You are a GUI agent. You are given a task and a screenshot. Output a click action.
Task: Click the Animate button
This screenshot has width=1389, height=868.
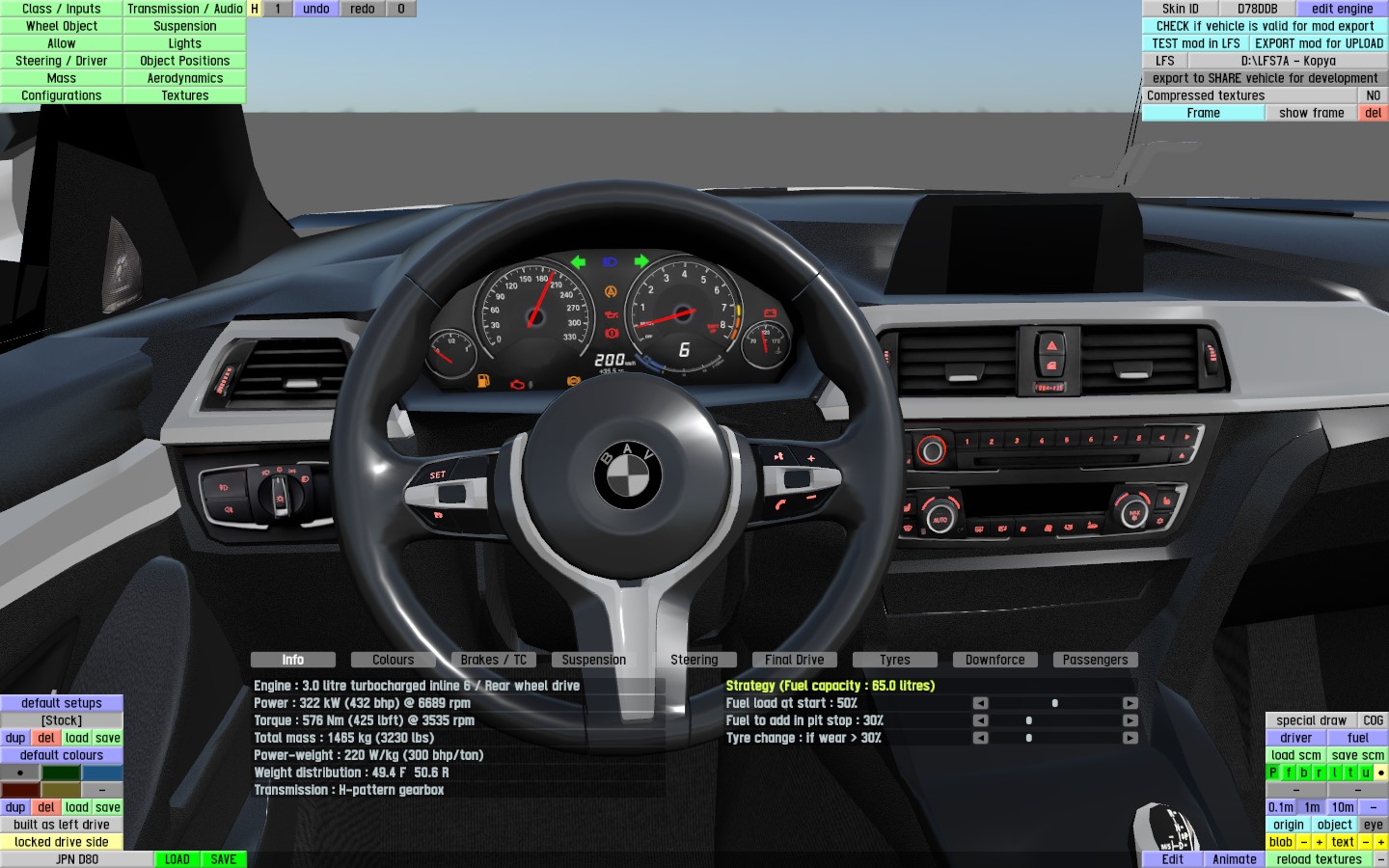click(1235, 859)
